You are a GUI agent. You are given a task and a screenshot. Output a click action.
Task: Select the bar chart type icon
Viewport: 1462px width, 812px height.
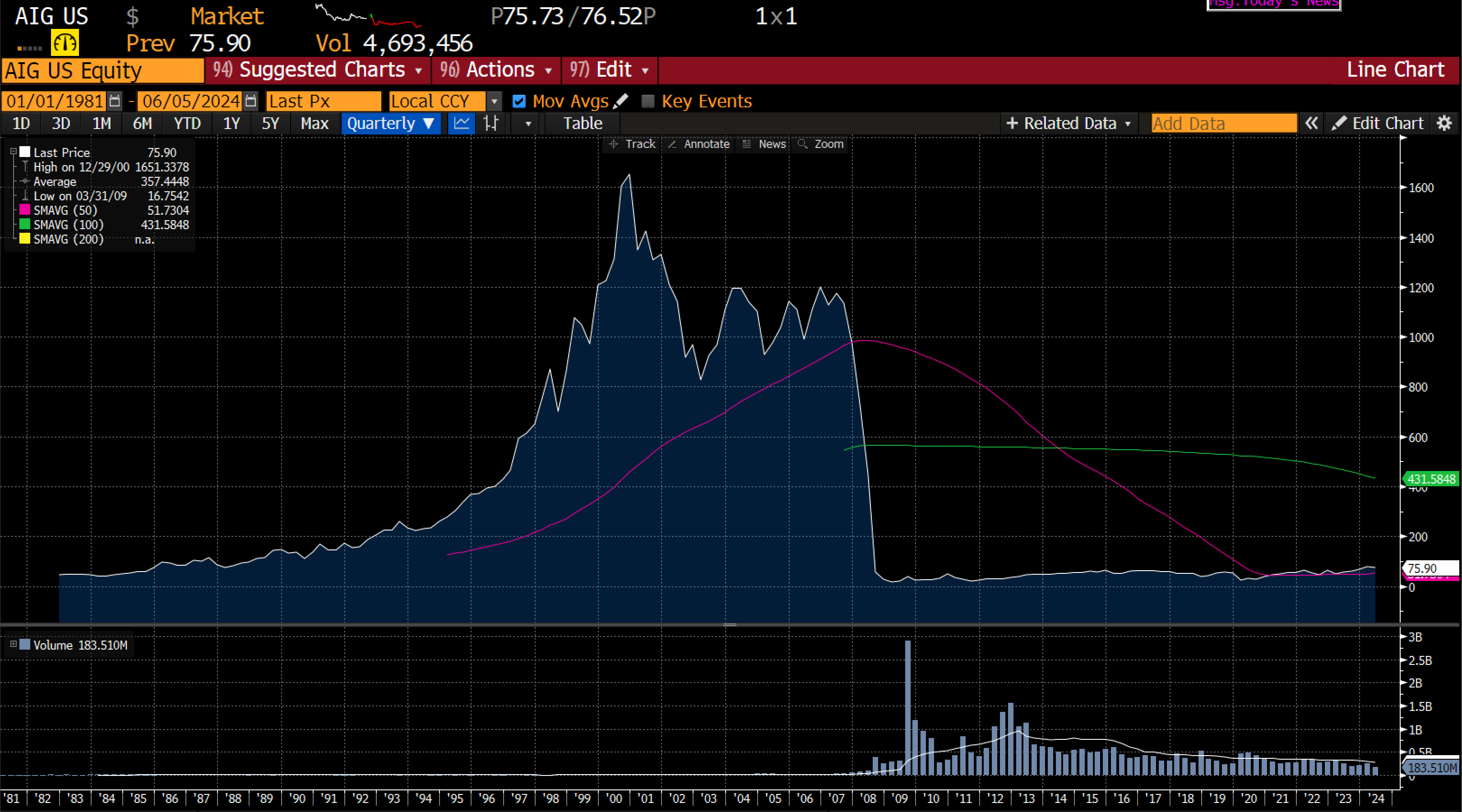pos(491,123)
